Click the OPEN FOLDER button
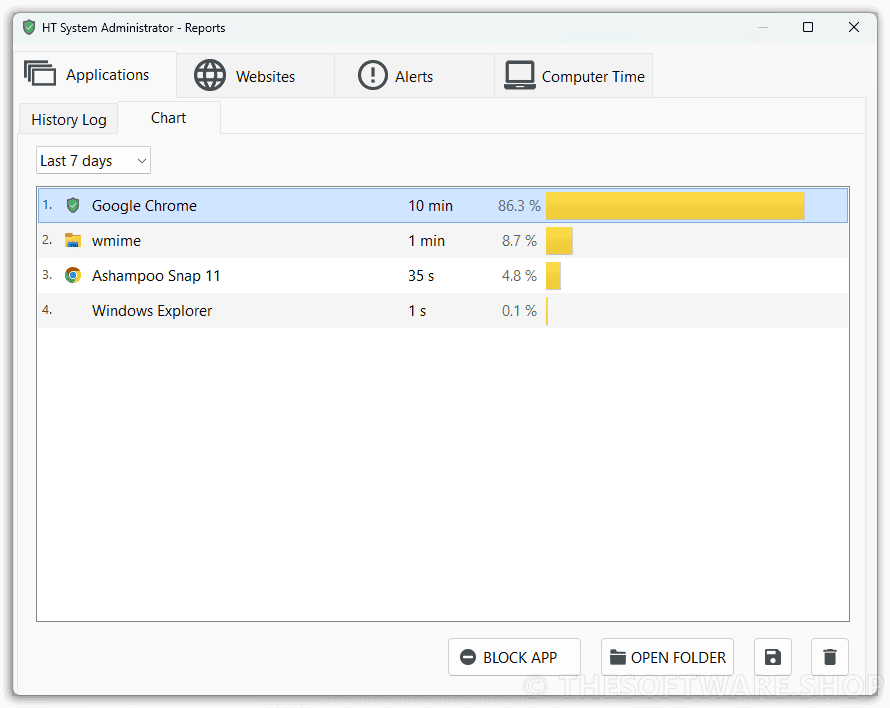The height and width of the screenshot is (708, 890). (x=668, y=657)
